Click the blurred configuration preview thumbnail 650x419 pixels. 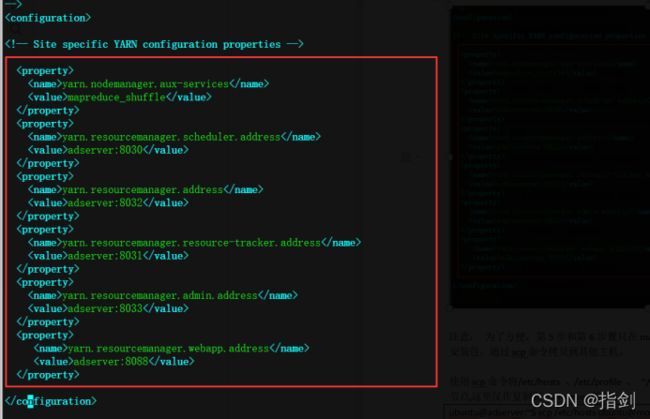click(550, 157)
